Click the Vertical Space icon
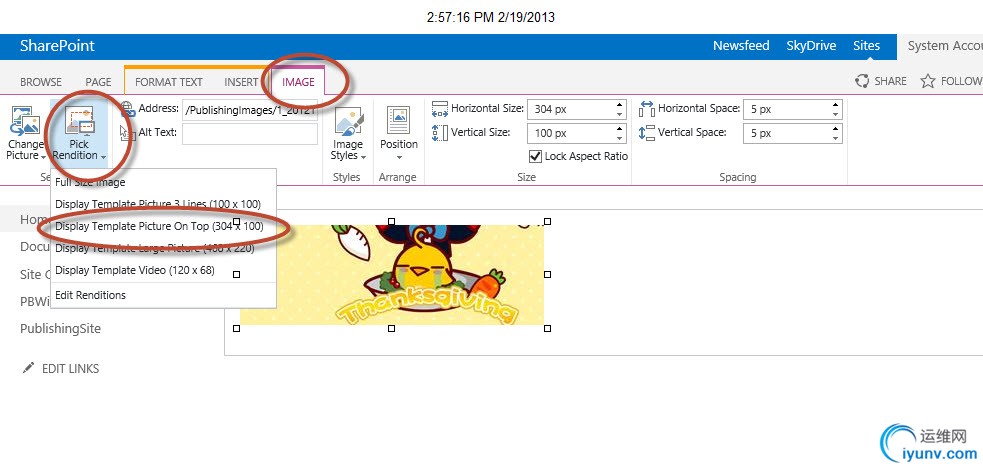This screenshot has height=470, width=983. pyautogui.click(x=646, y=133)
